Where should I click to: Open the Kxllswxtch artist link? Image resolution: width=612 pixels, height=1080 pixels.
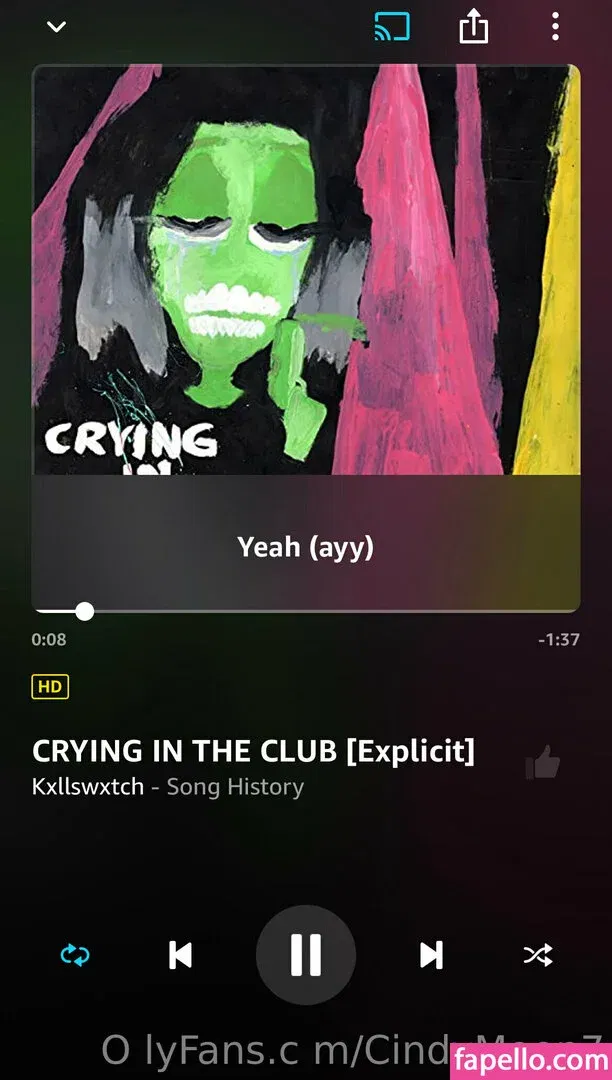[88, 787]
